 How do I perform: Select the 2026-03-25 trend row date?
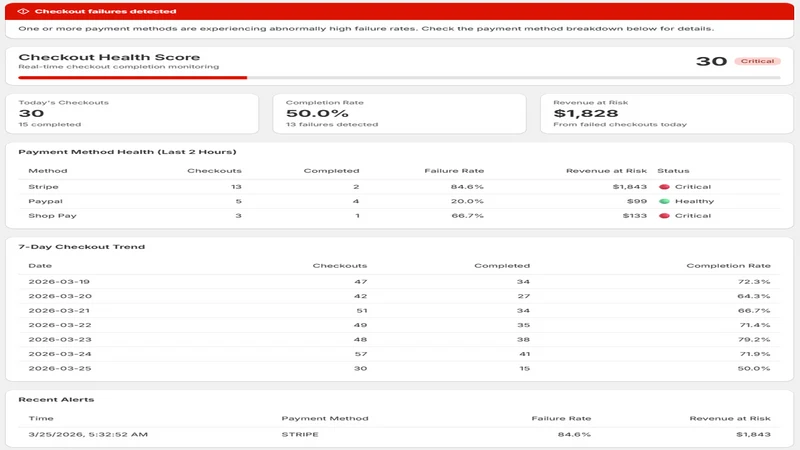coord(60,368)
